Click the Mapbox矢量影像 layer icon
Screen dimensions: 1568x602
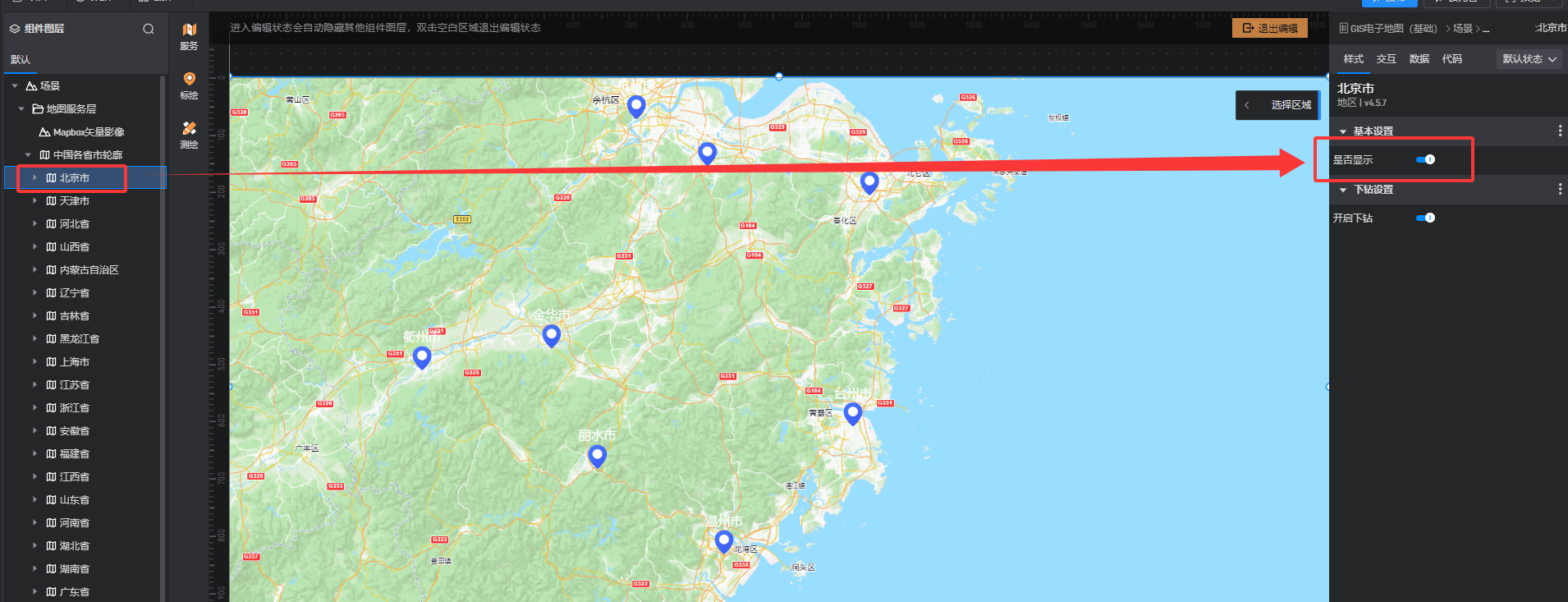[44, 132]
